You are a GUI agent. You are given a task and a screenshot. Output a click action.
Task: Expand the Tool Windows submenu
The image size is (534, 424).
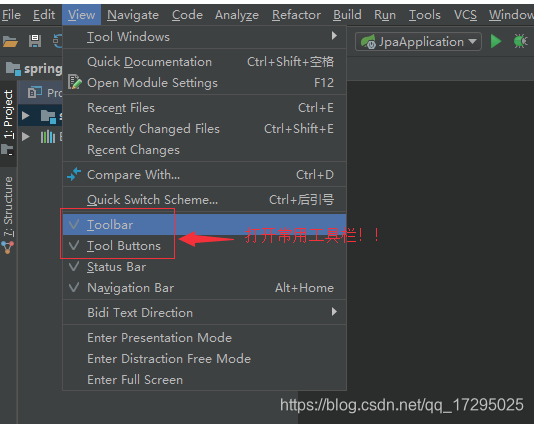click(204, 36)
